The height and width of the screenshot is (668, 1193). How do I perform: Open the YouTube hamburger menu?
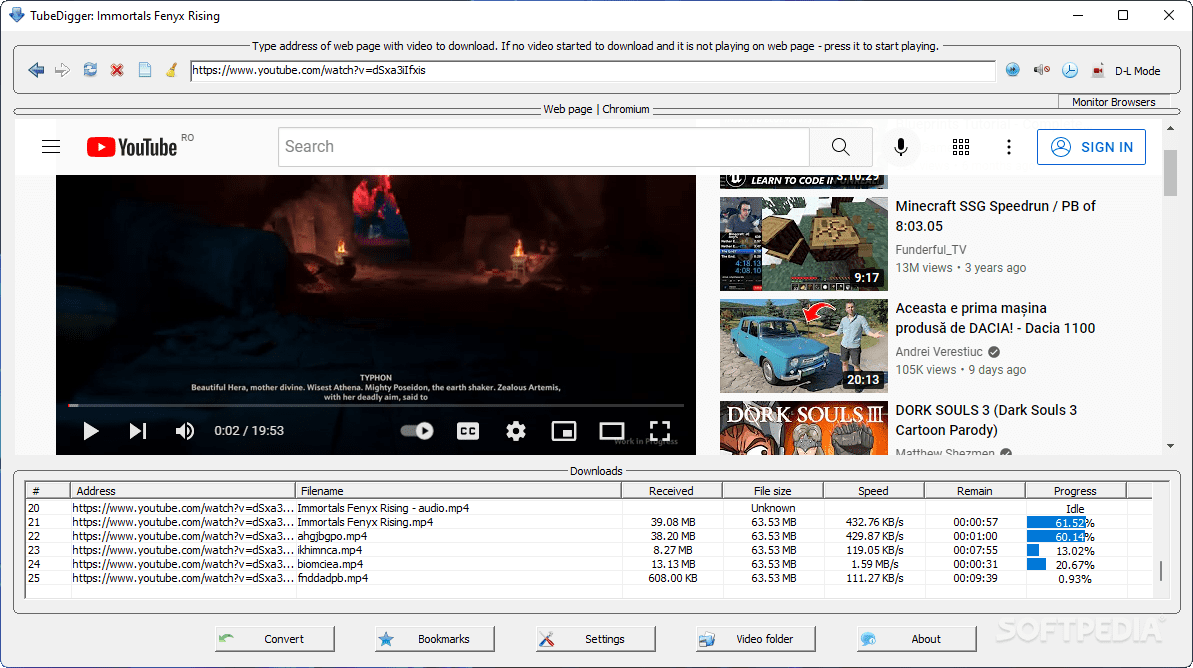coord(51,147)
